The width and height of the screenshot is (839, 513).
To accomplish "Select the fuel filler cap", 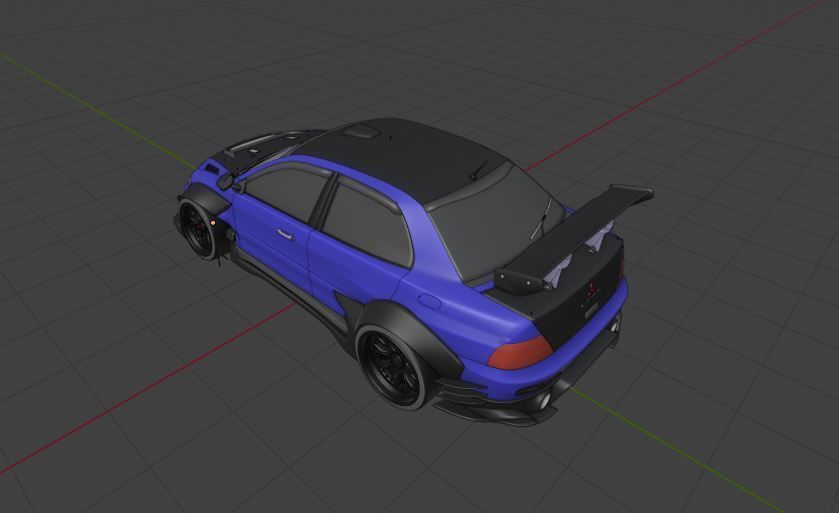I will [429, 301].
